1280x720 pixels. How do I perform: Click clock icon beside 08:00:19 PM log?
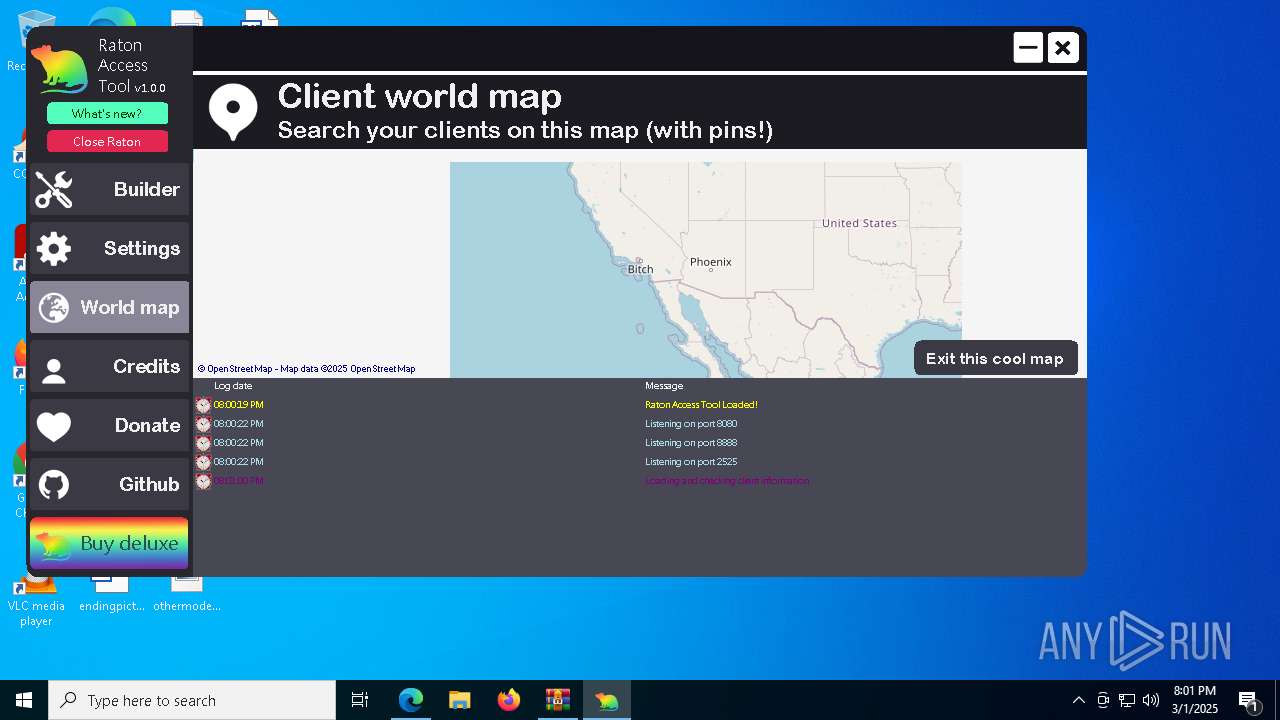coord(203,405)
